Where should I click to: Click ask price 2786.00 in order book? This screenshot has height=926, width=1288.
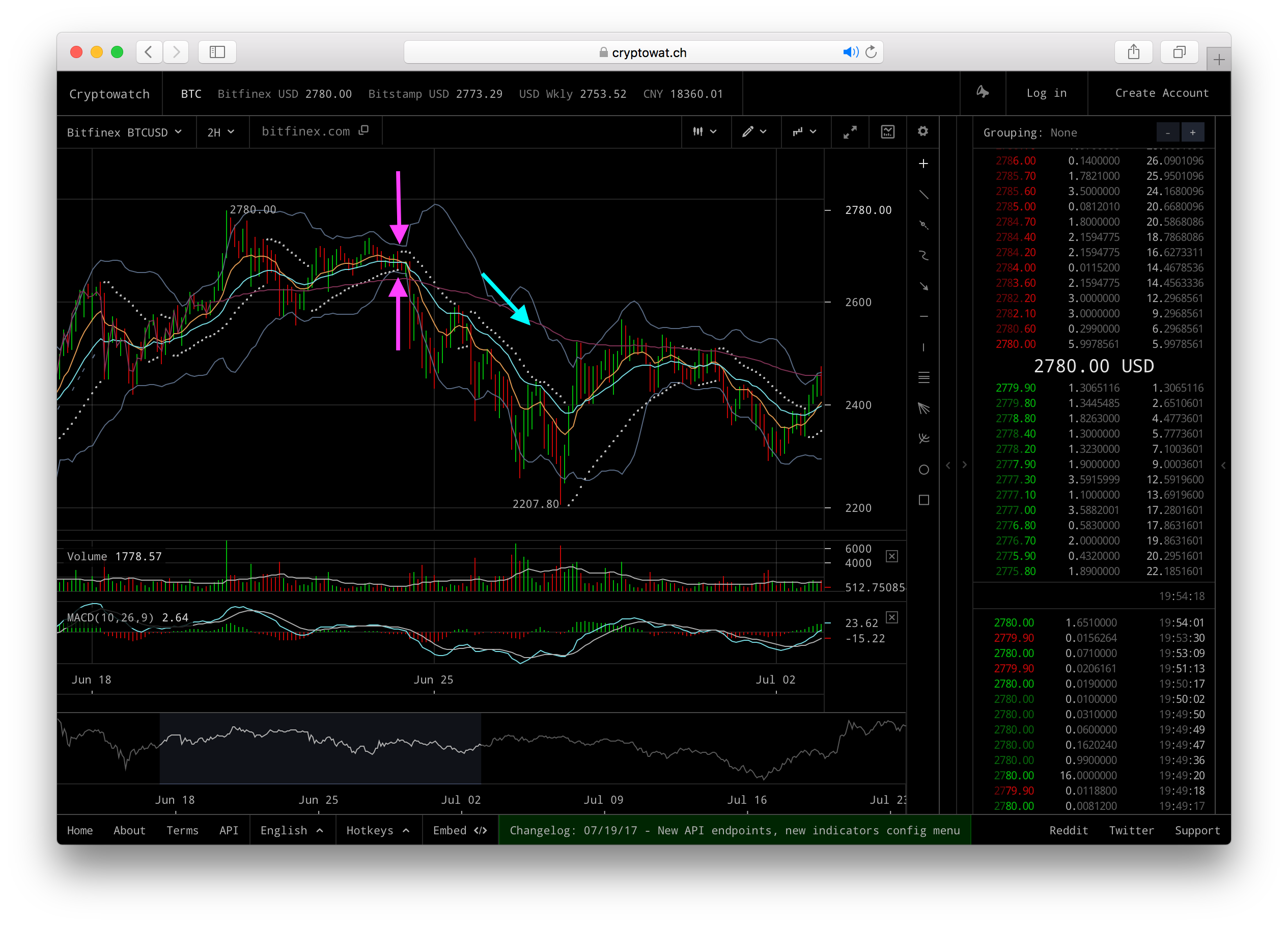[x=1016, y=161]
